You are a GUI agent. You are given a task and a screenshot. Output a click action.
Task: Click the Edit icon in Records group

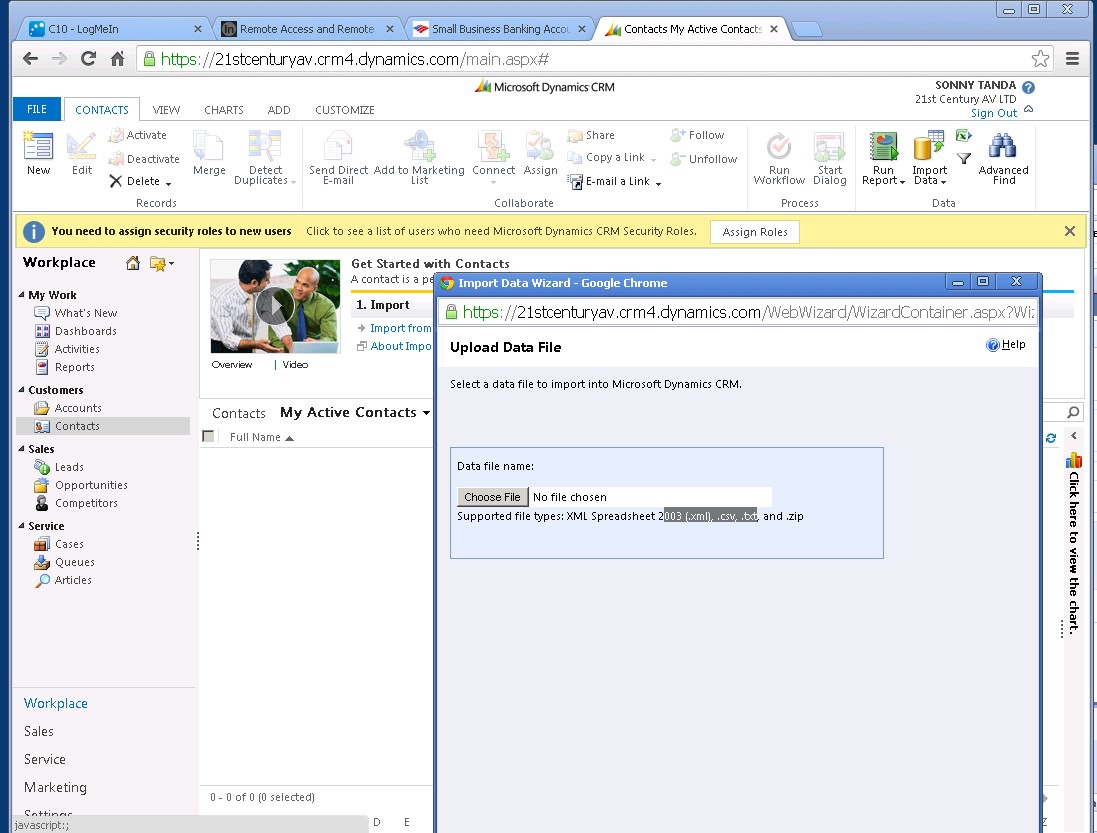81,147
